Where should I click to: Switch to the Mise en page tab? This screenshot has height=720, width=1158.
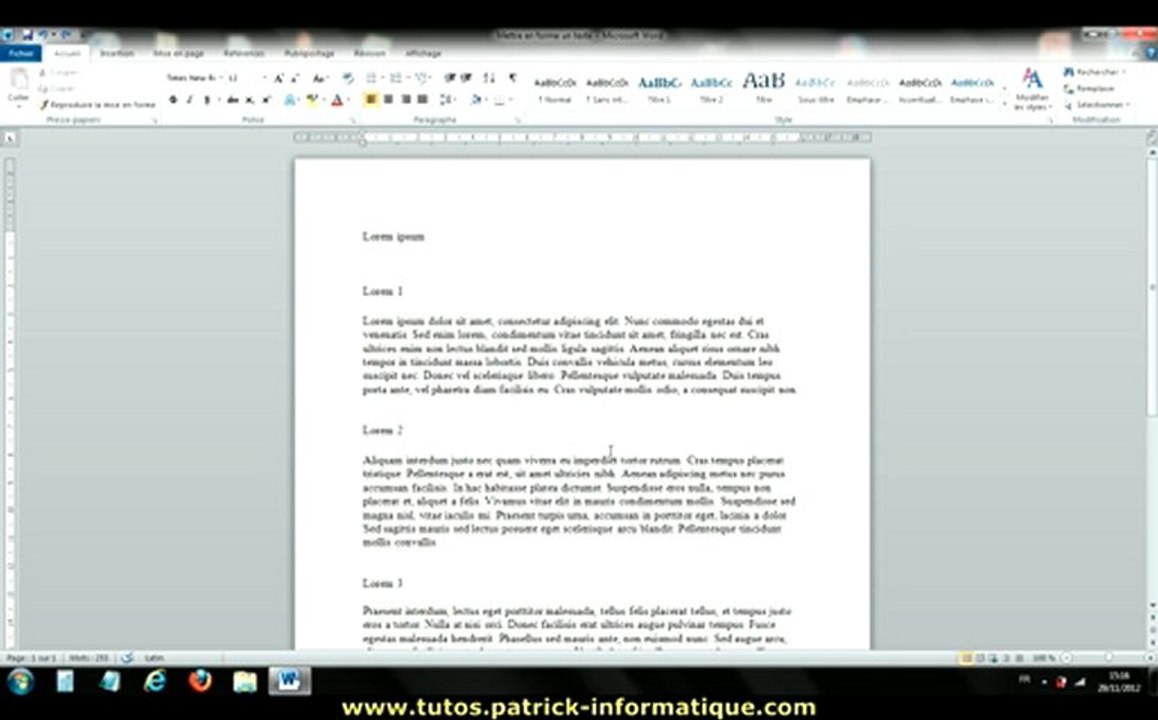pyautogui.click(x=178, y=53)
